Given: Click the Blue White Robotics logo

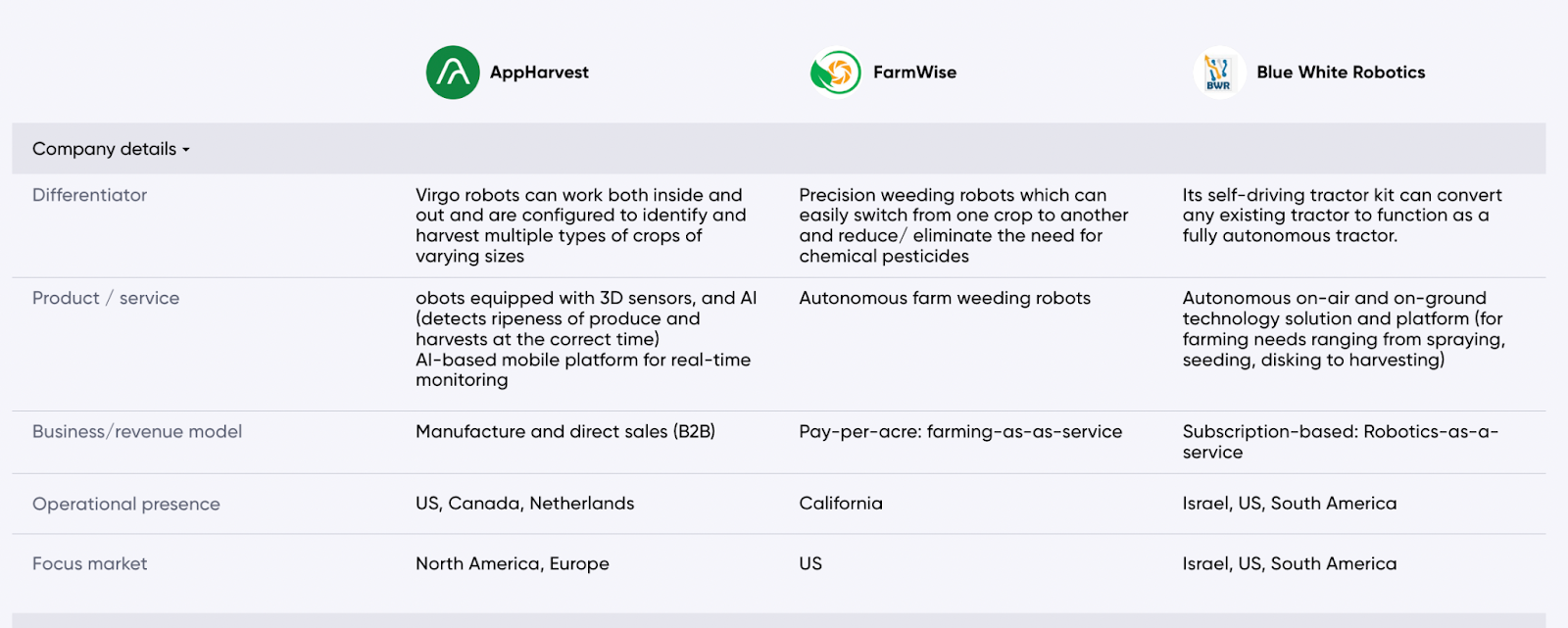Looking at the screenshot, I should pos(1218,72).
